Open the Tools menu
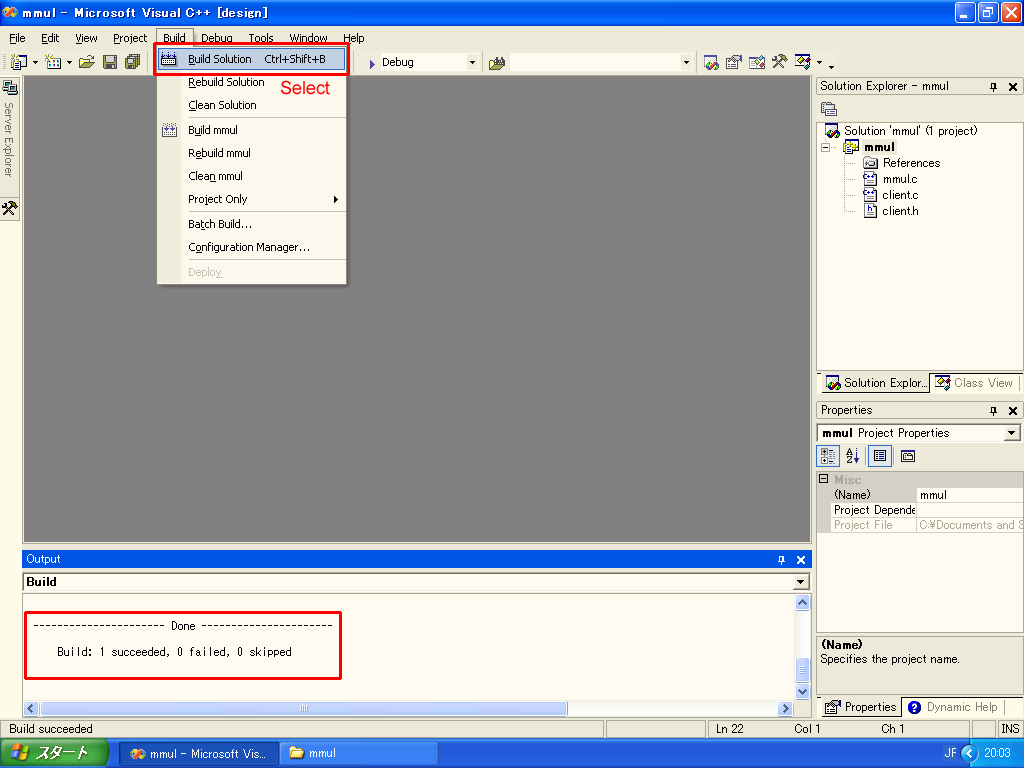Screen dimensions: 1024x768 [261, 38]
